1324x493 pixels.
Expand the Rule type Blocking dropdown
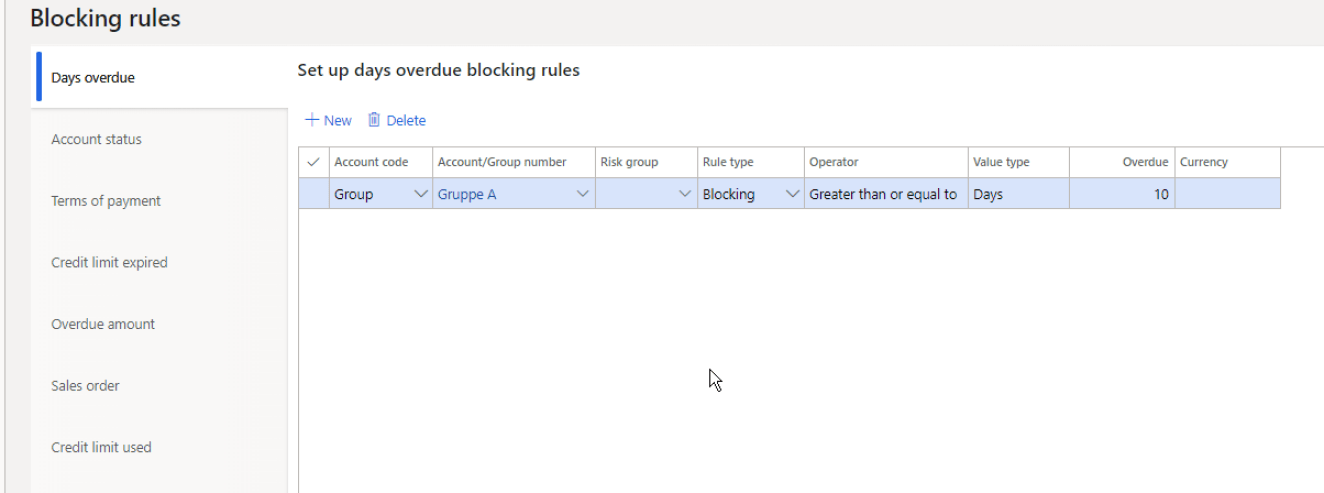coord(792,194)
